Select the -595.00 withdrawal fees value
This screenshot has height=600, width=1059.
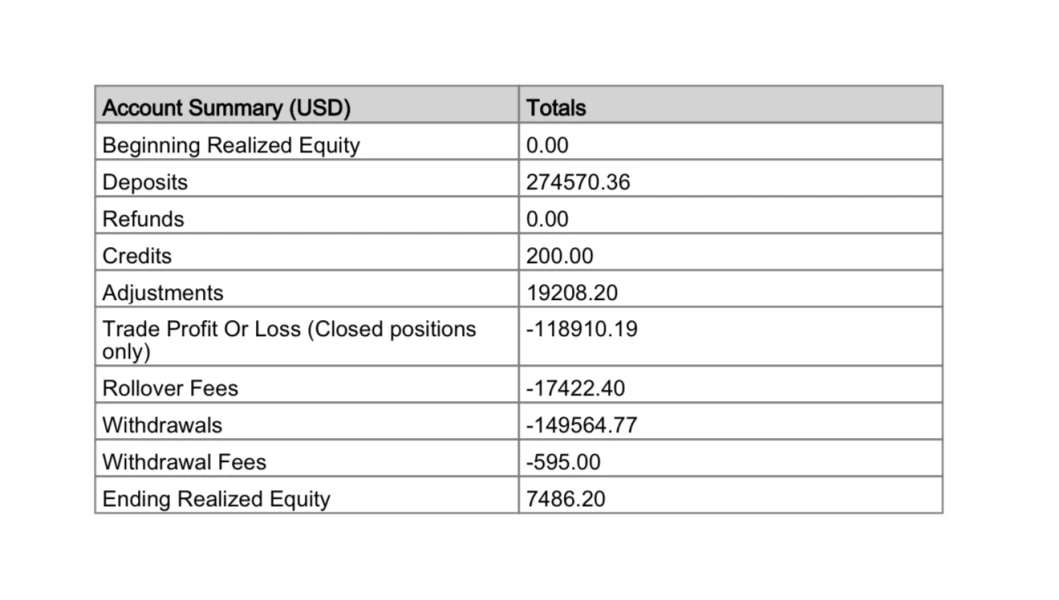pos(564,462)
